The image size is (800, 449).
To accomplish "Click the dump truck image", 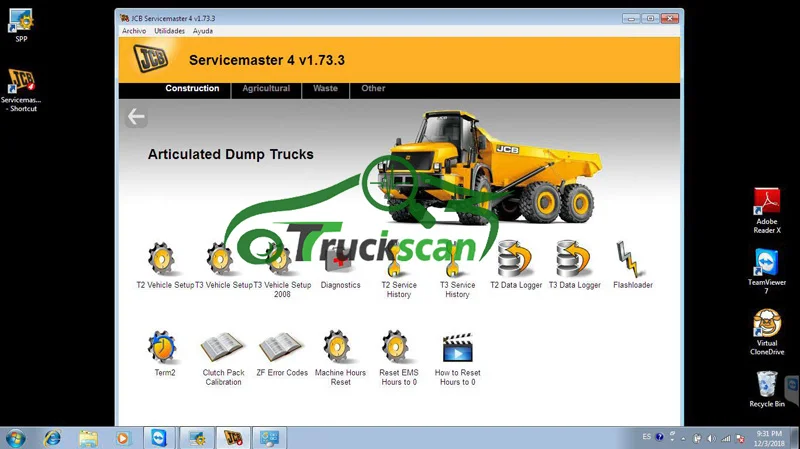I will point(494,168).
